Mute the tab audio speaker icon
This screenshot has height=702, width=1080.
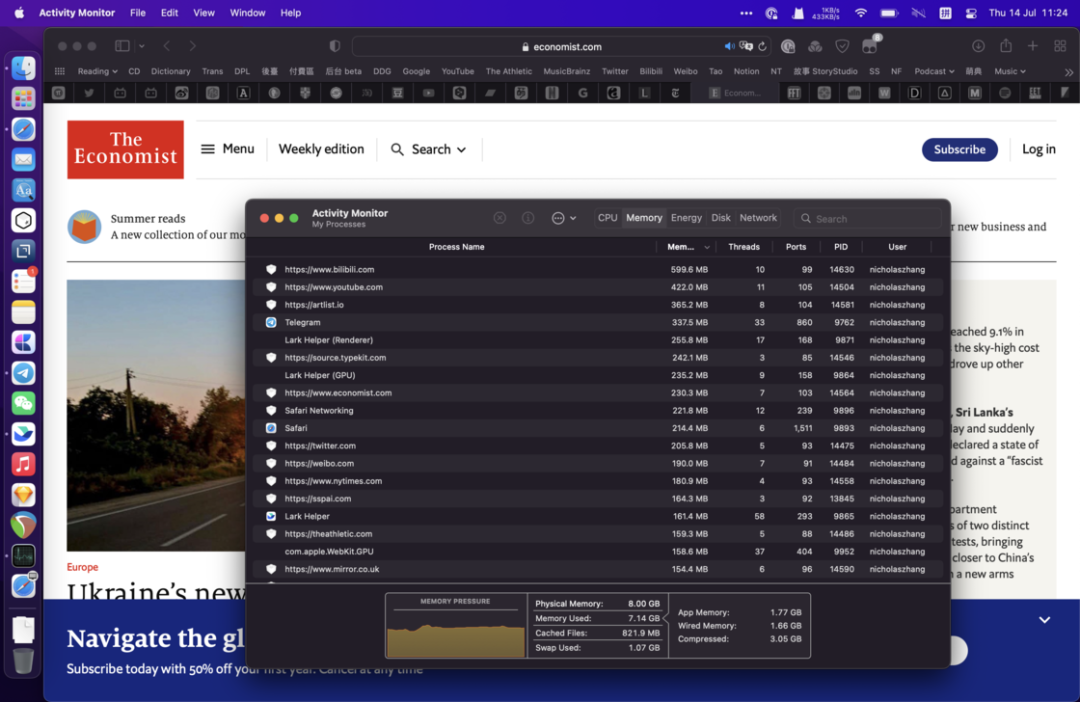click(729, 46)
